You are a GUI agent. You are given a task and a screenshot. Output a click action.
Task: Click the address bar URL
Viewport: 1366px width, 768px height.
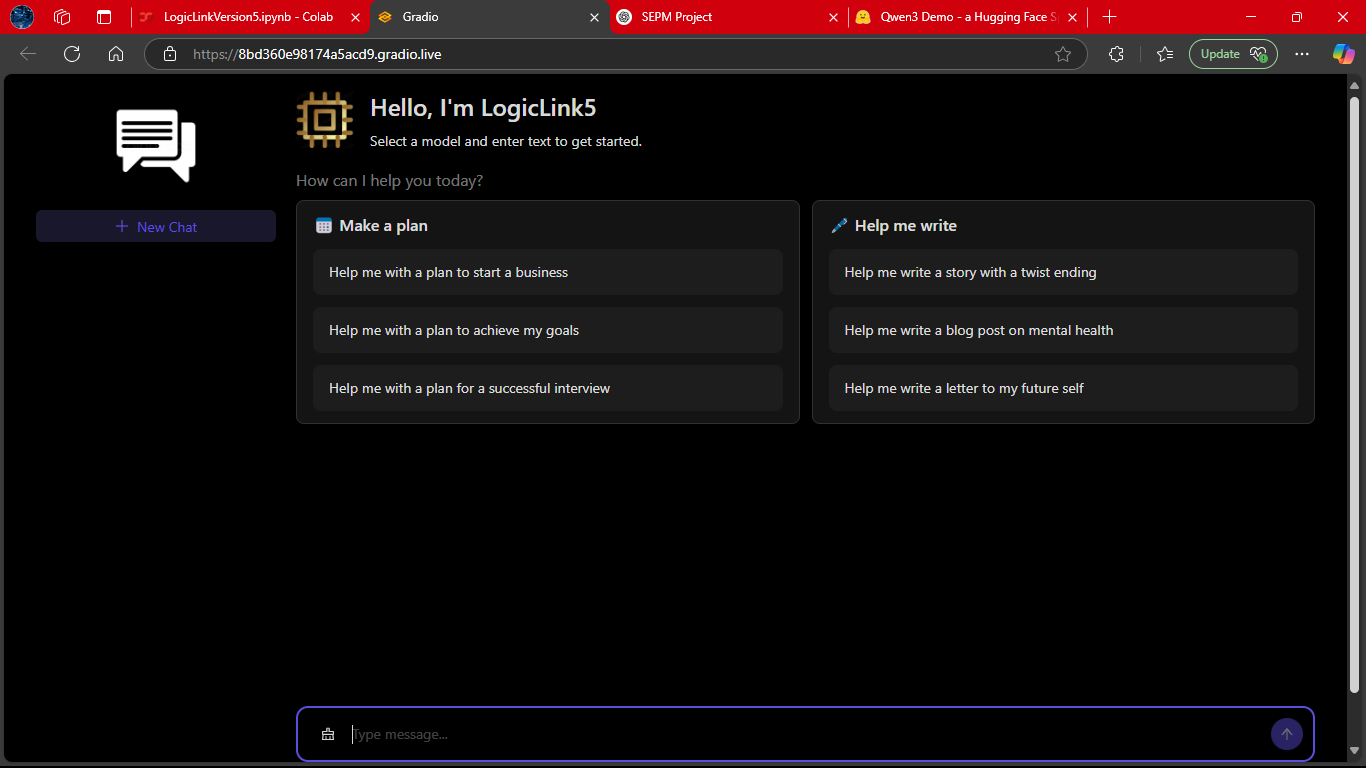tap(317, 54)
